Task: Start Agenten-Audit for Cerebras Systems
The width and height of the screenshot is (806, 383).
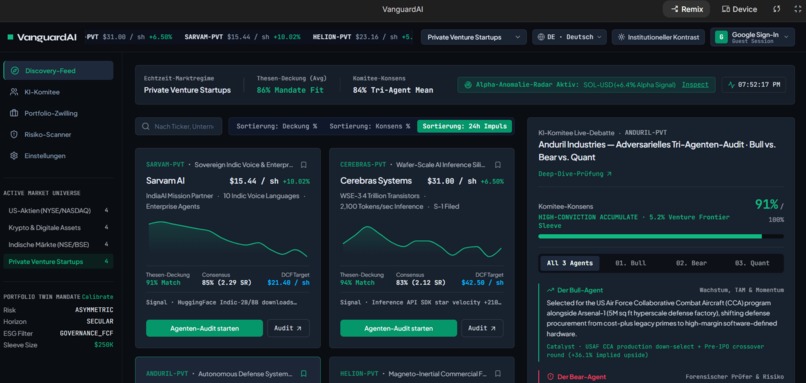Action: pyautogui.click(x=398, y=328)
